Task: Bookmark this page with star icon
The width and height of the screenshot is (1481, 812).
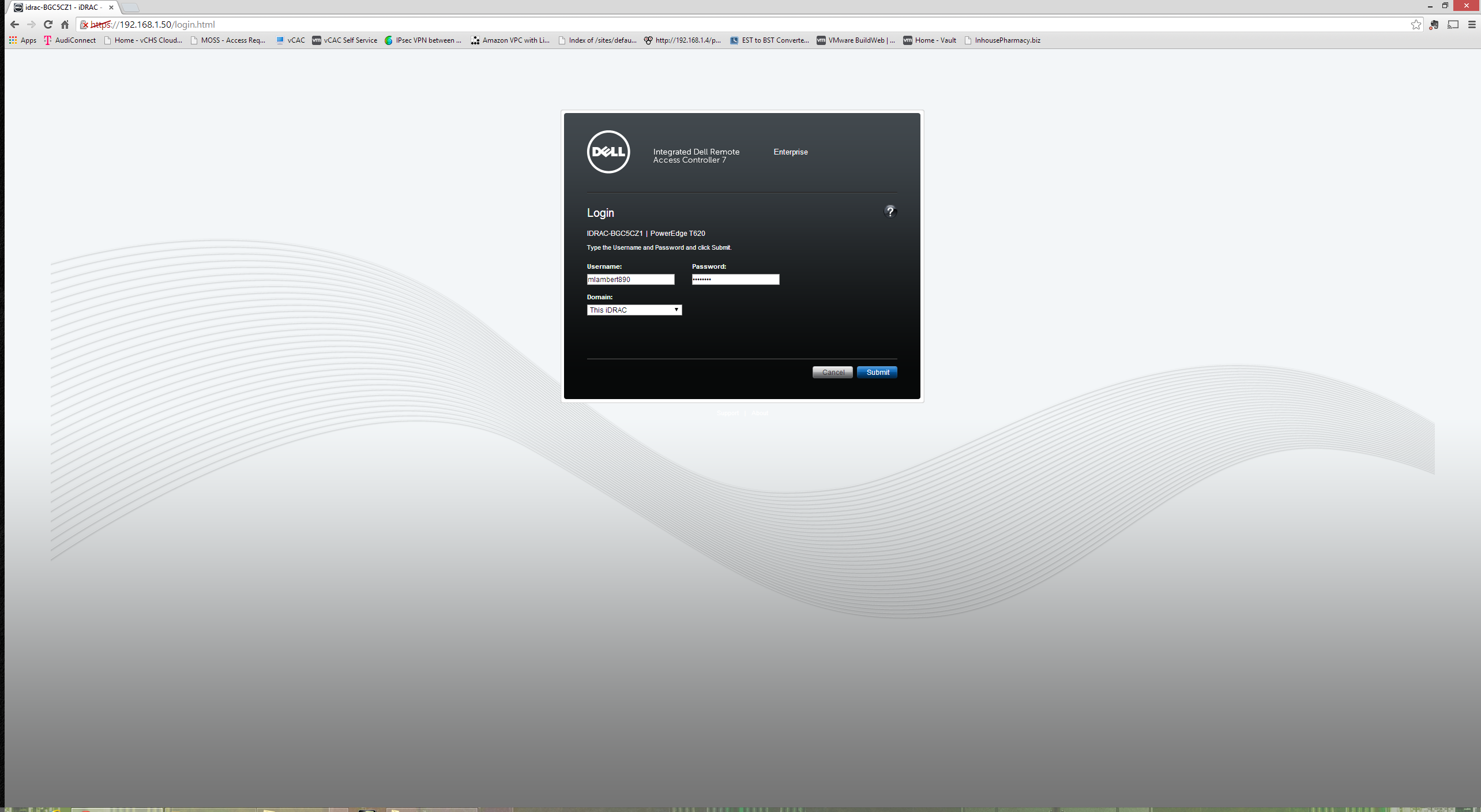Action: (x=1416, y=24)
